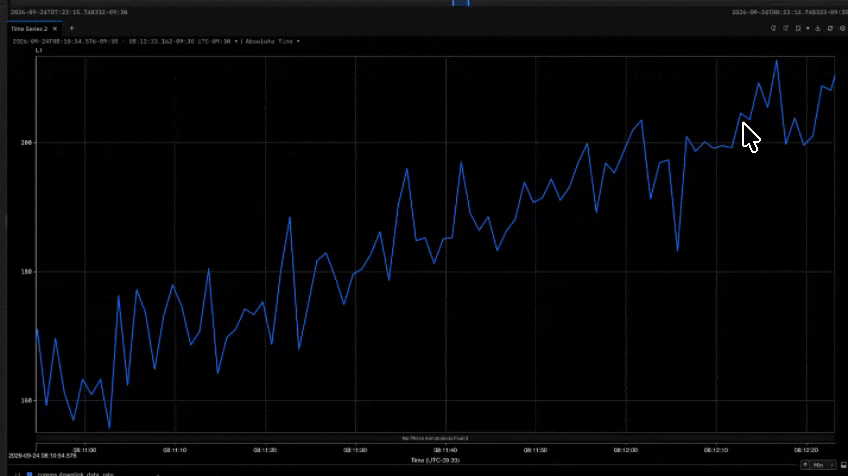848x476 pixels.
Task: Select the Time Series 2 tab
Action: [x=29, y=29]
